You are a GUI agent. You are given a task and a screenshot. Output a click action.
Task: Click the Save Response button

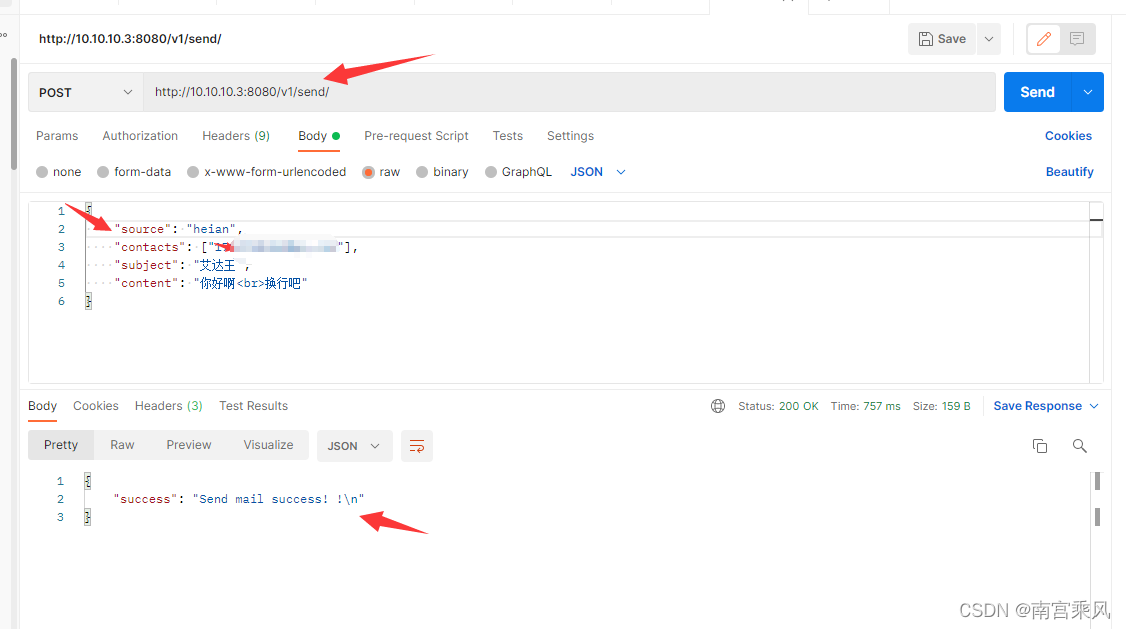[x=1037, y=406]
